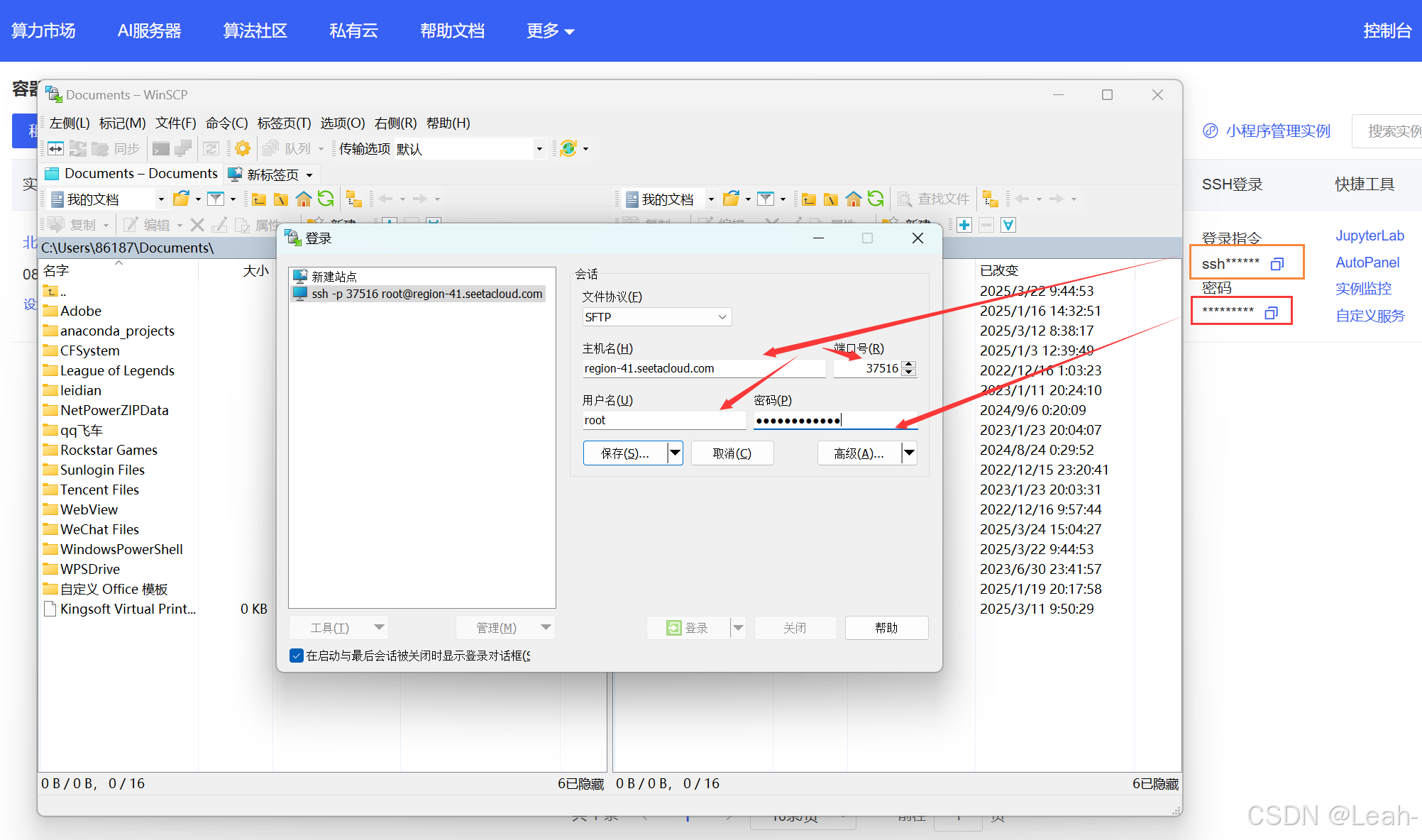Click the left panel home directory icon
The height and width of the screenshot is (840, 1422).
tap(304, 199)
